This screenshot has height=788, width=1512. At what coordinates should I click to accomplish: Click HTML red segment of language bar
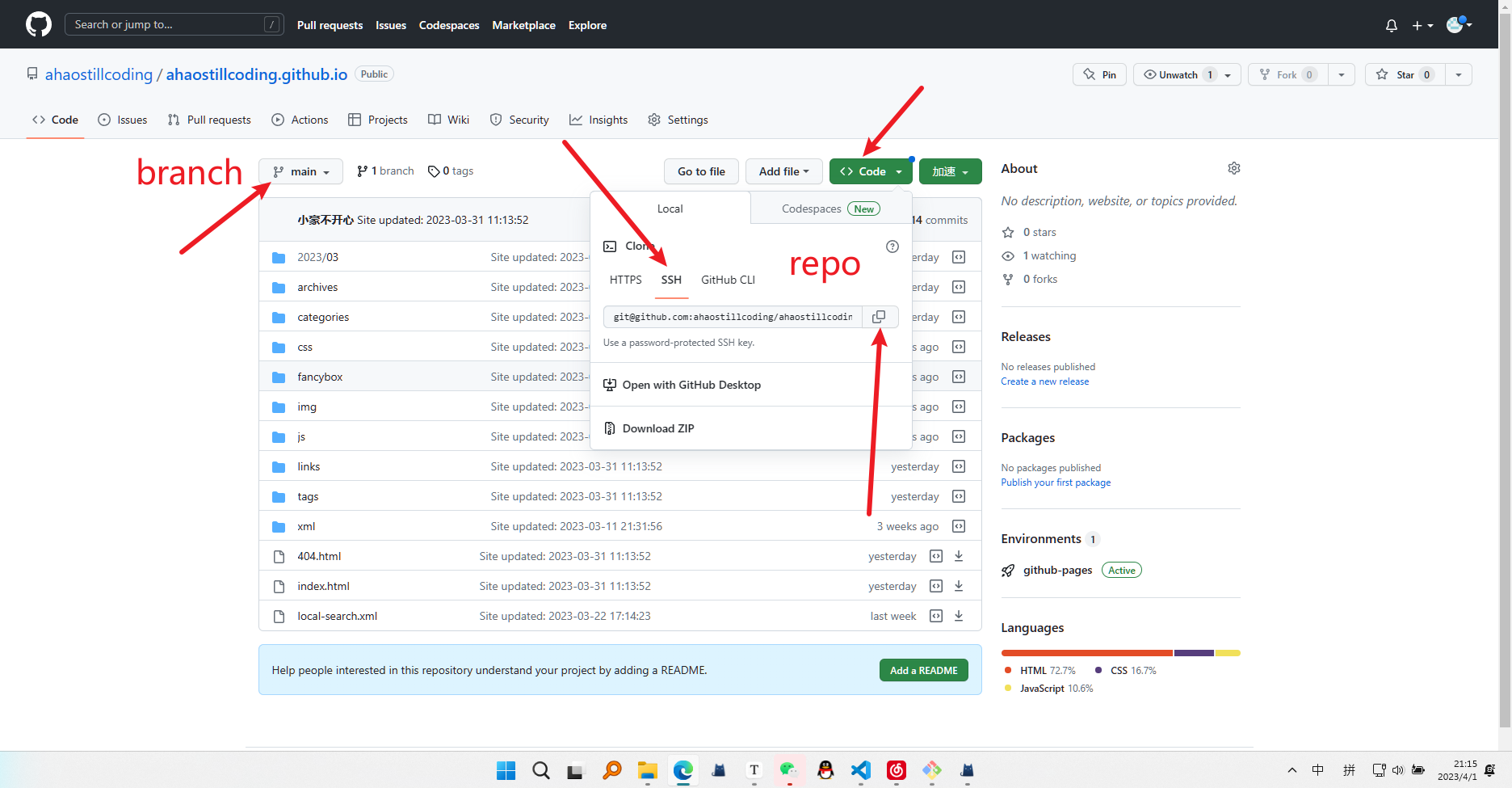[x=1087, y=653]
